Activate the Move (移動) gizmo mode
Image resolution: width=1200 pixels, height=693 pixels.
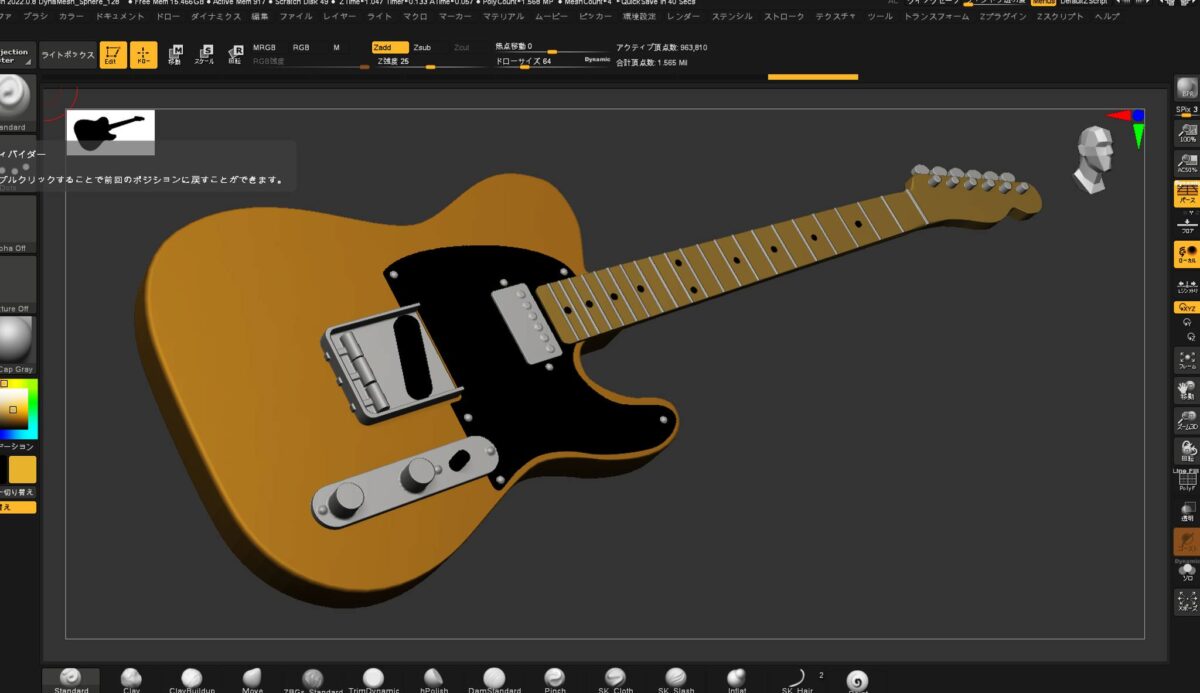(x=175, y=55)
